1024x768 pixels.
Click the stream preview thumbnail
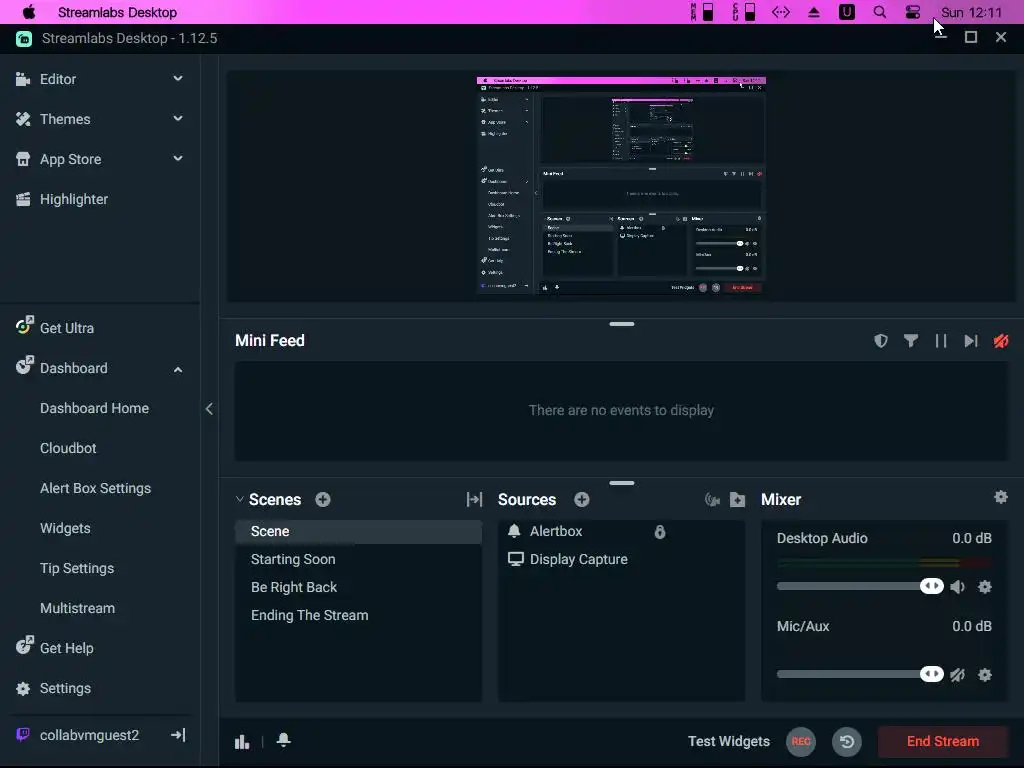click(x=621, y=185)
